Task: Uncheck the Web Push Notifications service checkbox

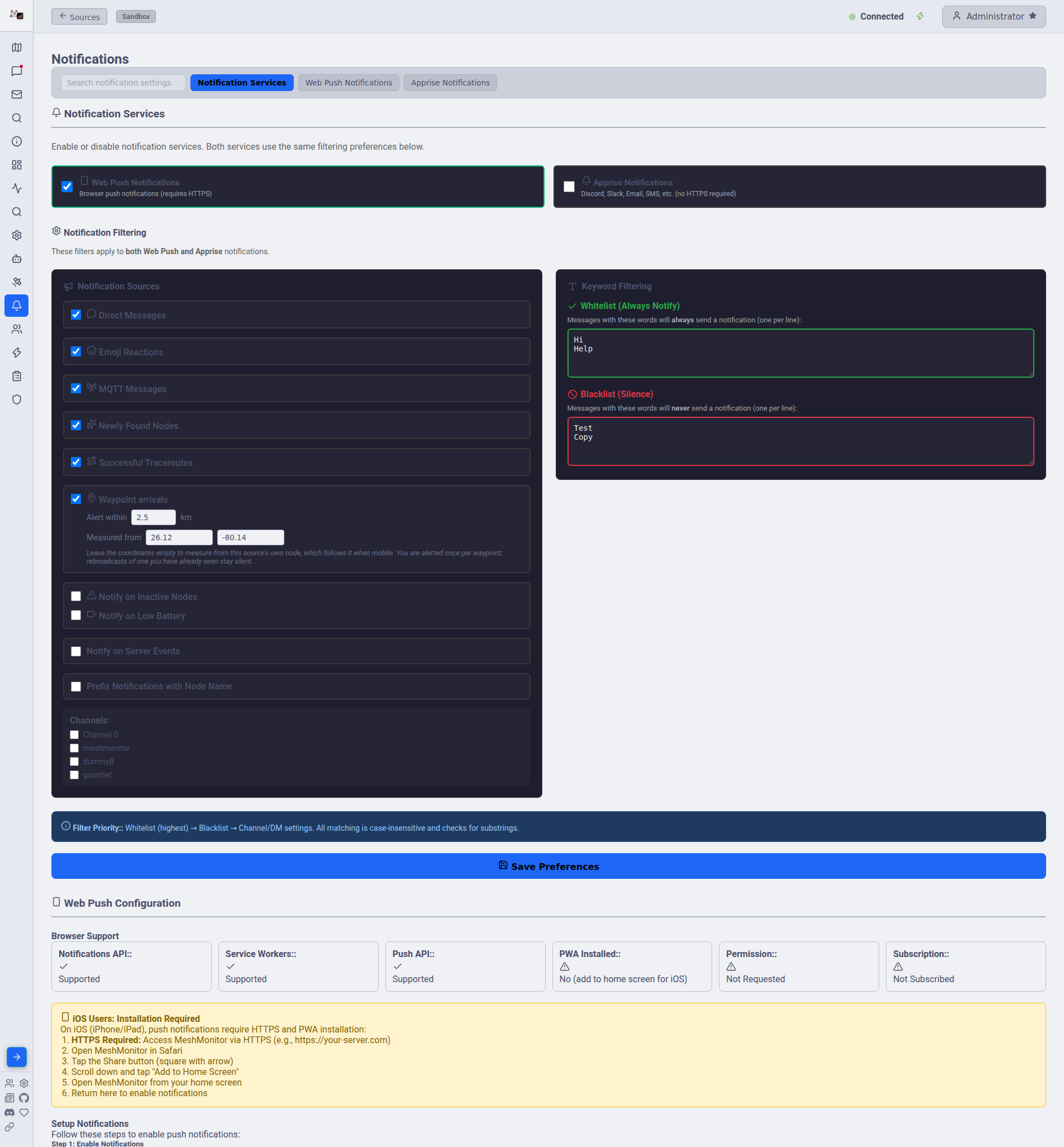Action: pyautogui.click(x=67, y=187)
